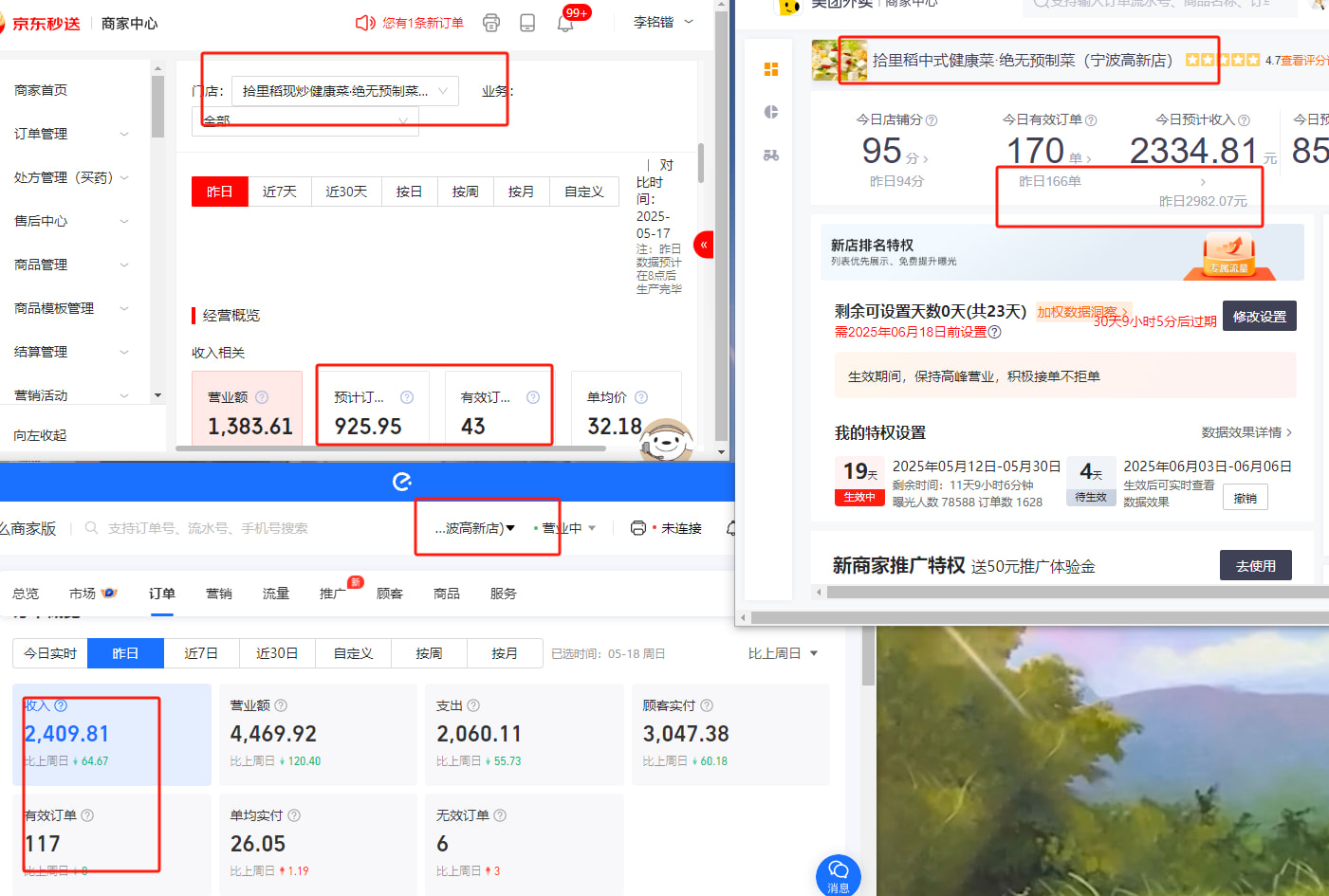Screen dimensions: 1329x896
Task: Click info icon beside 营业额 in JD
Action: (x=262, y=397)
